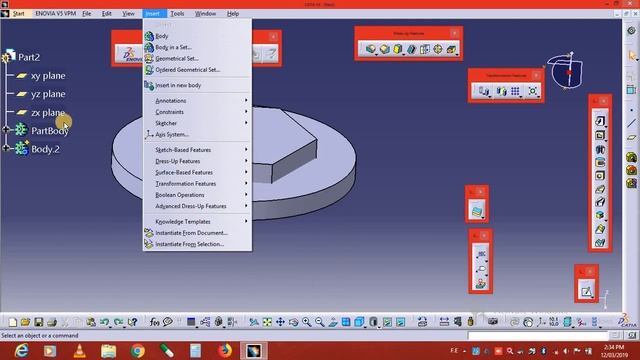Viewport: 640px width, 360px height.
Task: Click the Redo arrow icon
Action: point(118,322)
